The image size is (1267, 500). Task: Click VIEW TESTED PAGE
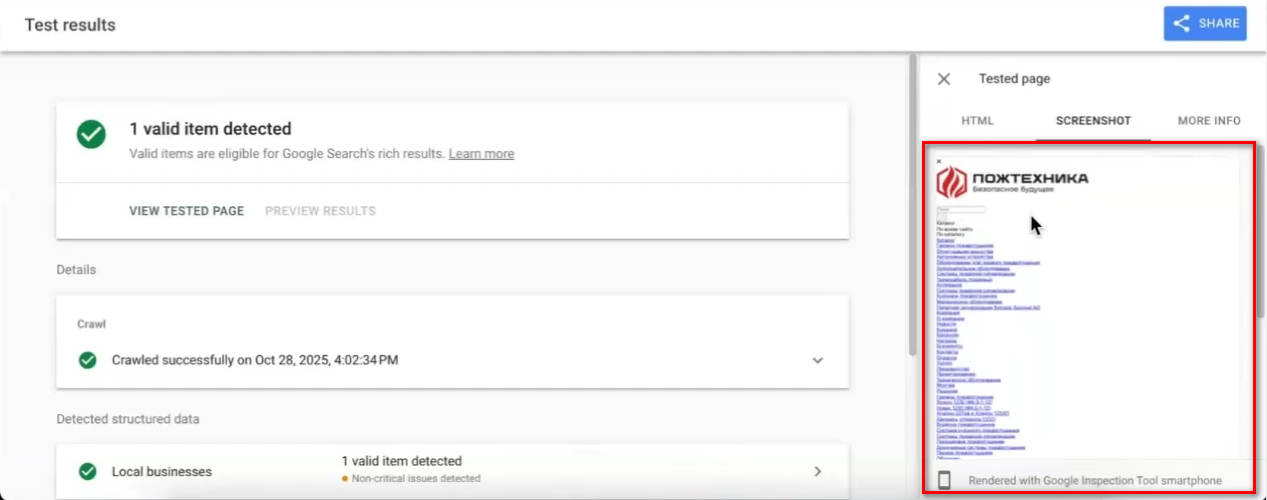(x=186, y=211)
